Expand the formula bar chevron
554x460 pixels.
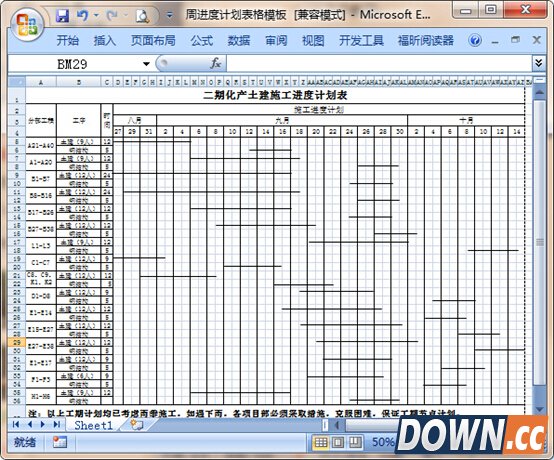(538, 63)
